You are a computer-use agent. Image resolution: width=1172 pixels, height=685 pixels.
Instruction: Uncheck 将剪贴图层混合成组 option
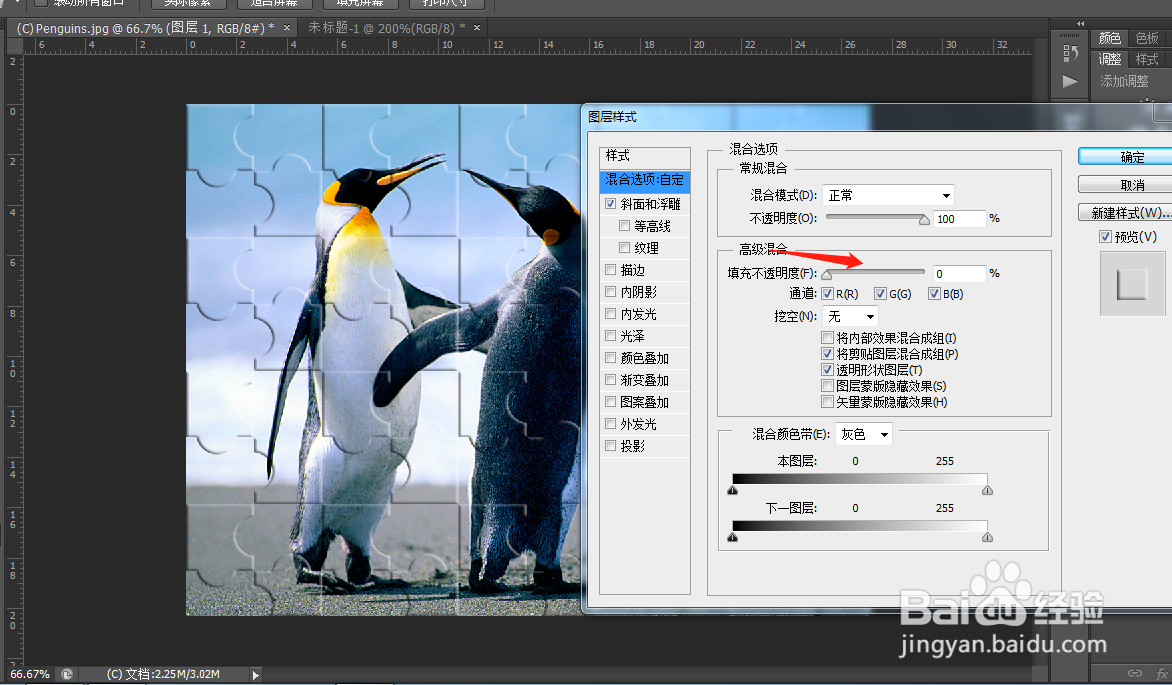point(827,353)
